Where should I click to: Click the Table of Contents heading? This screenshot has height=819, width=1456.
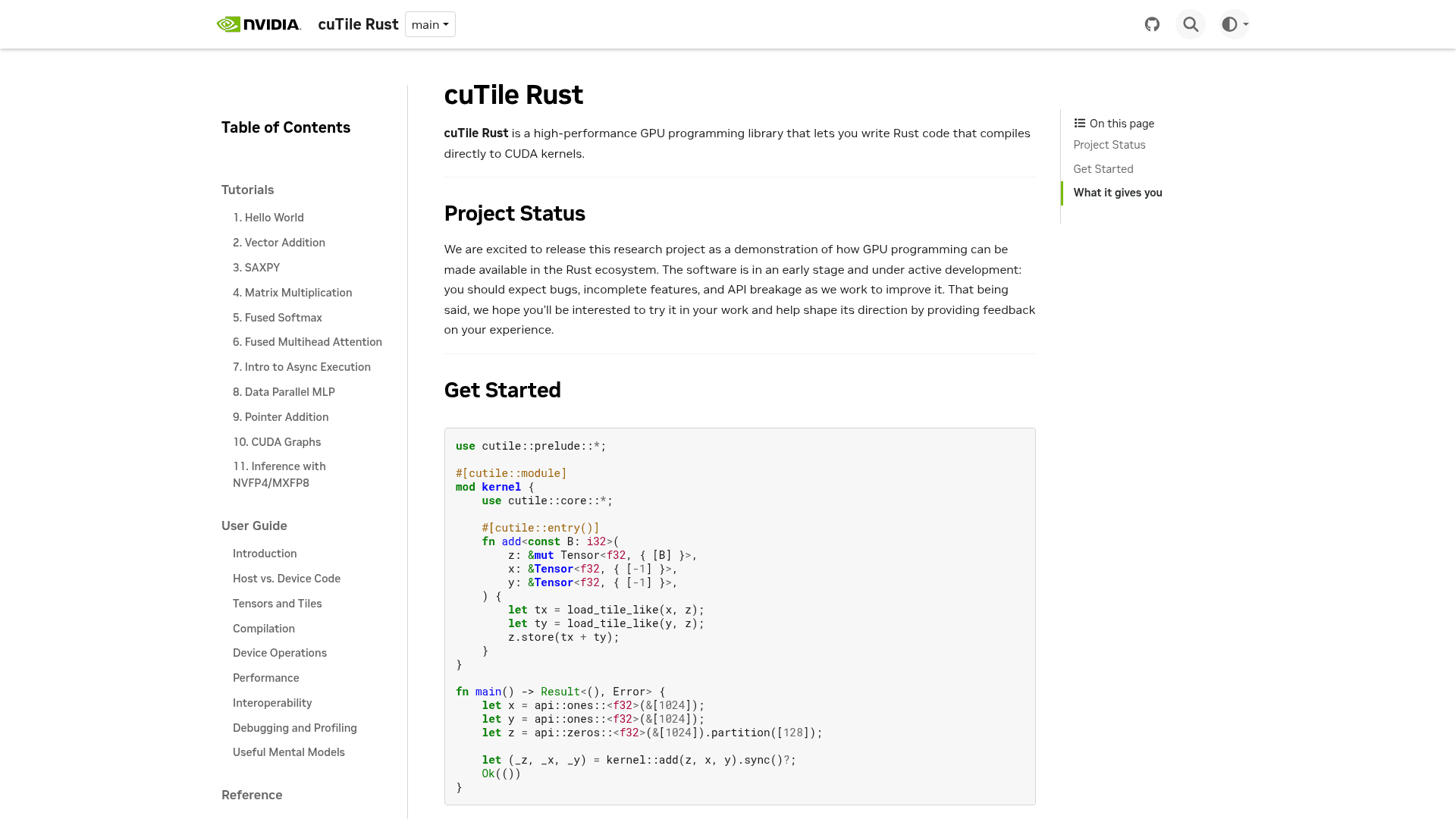tap(286, 127)
